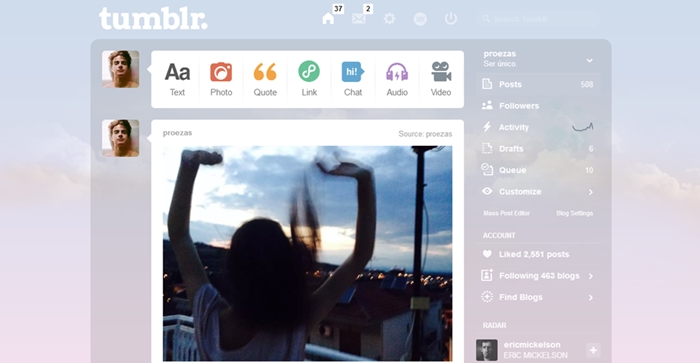Screen dimensions: 700x363
Task: Click the Drafts document icon
Action: pos(487,148)
